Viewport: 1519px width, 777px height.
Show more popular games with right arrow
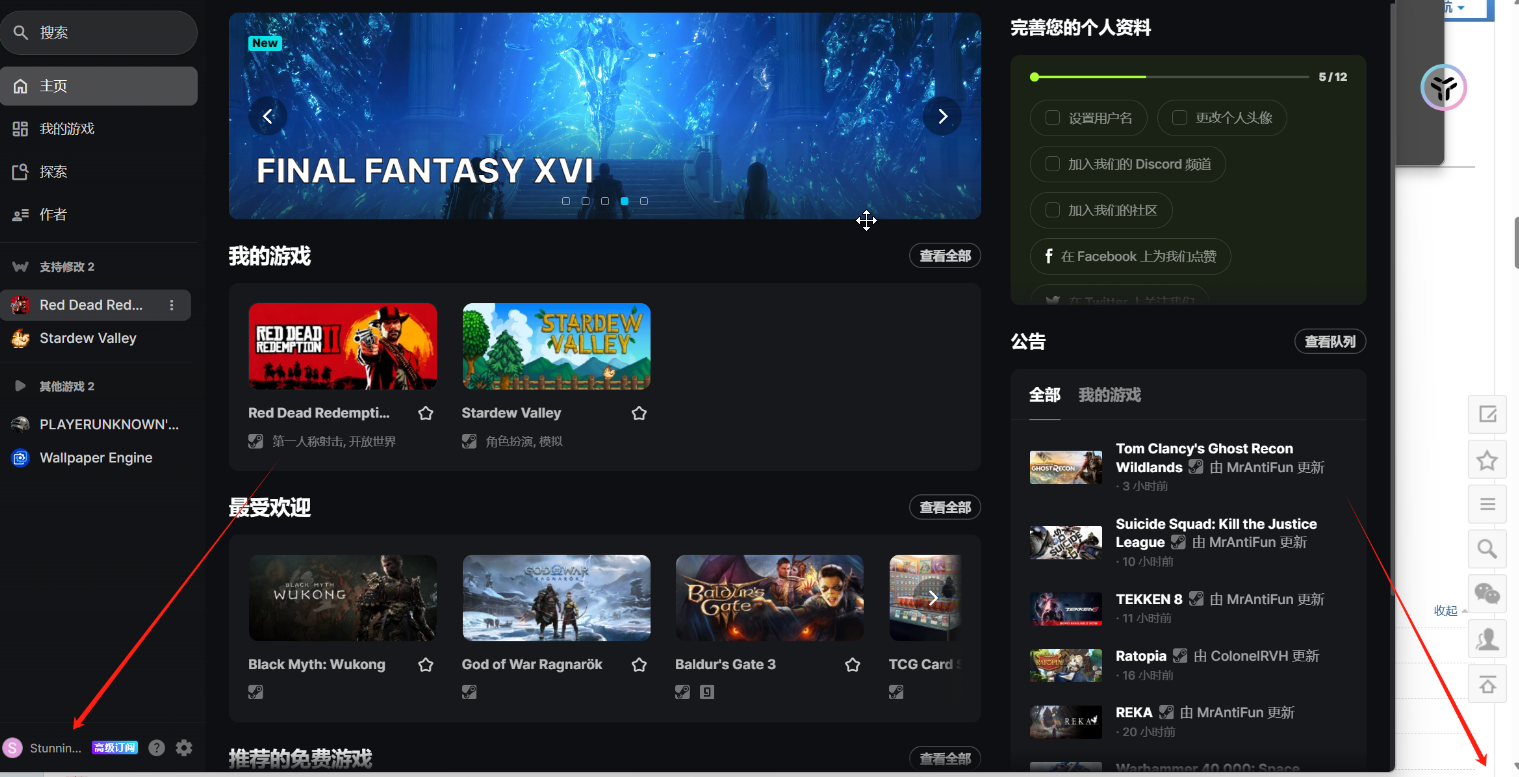[x=933, y=598]
